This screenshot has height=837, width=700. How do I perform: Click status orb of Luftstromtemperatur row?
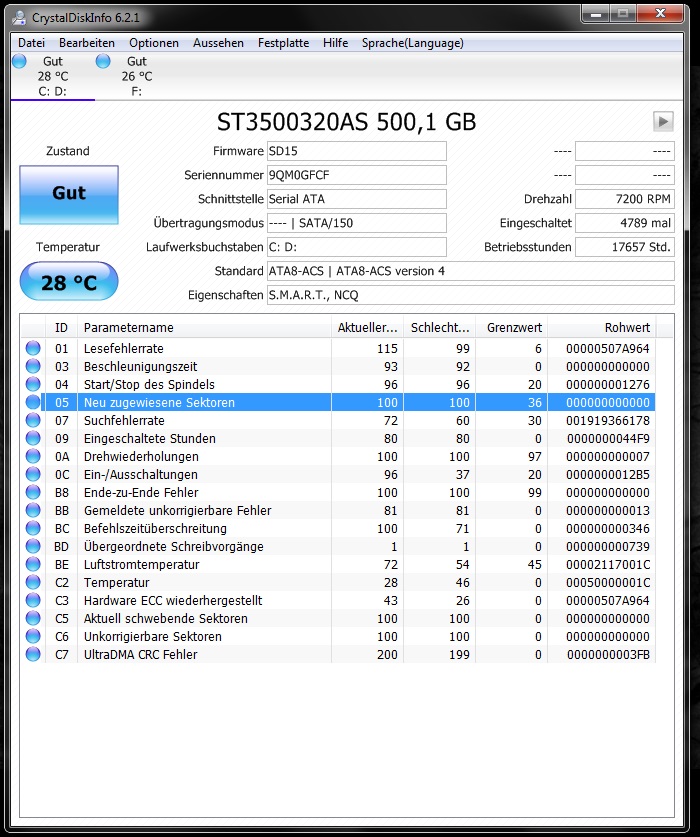[33, 564]
